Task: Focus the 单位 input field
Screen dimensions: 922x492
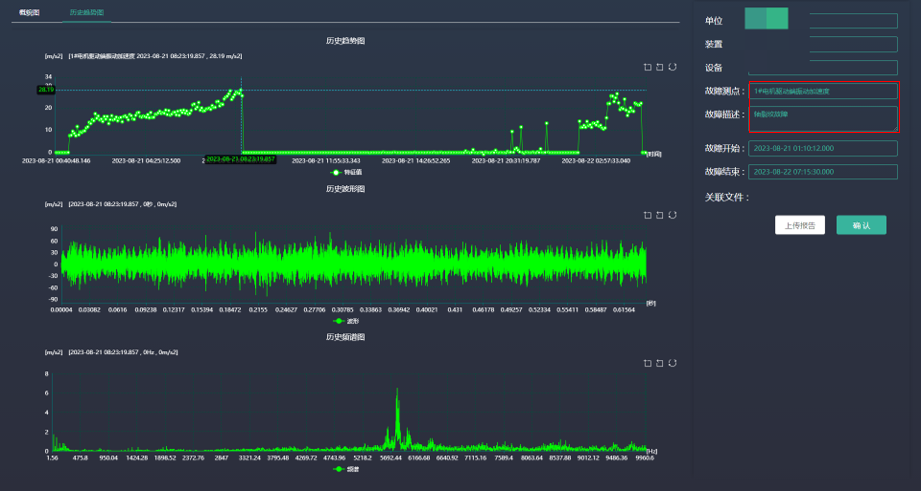Action: click(823, 21)
